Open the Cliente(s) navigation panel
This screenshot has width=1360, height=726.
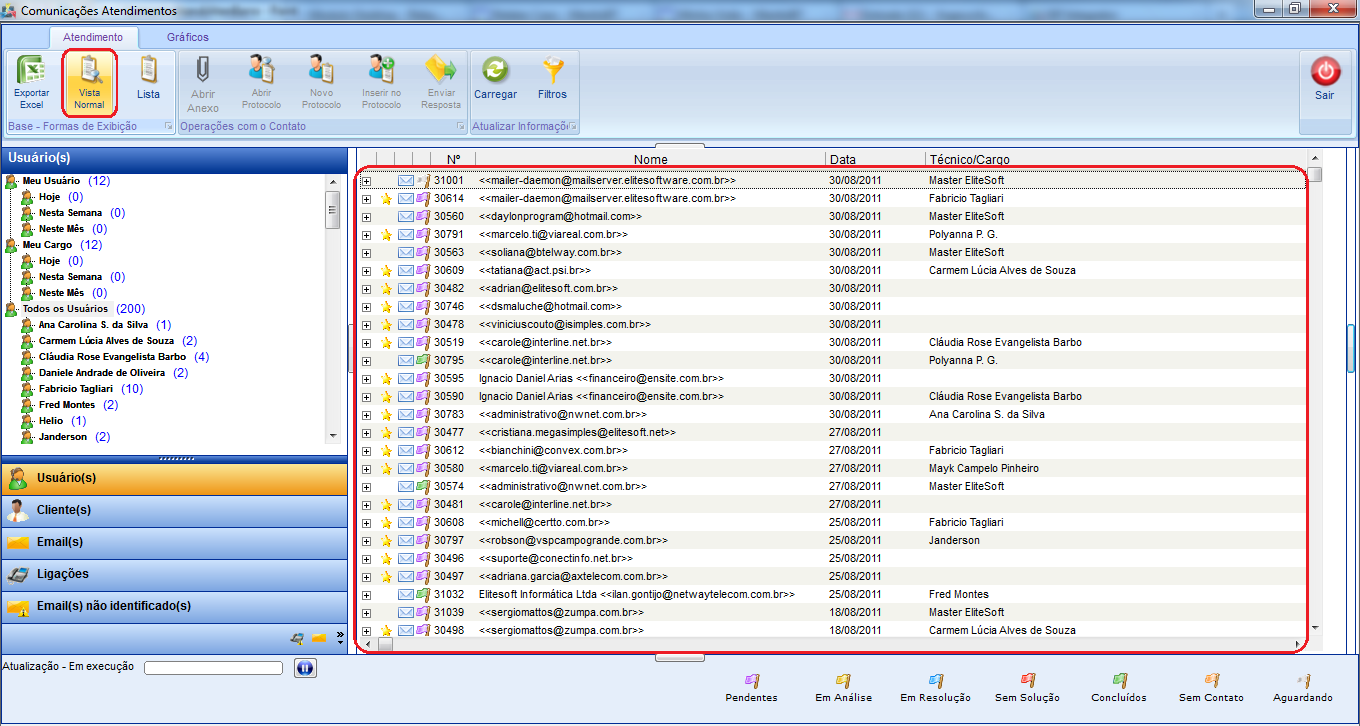(x=64, y=510)
